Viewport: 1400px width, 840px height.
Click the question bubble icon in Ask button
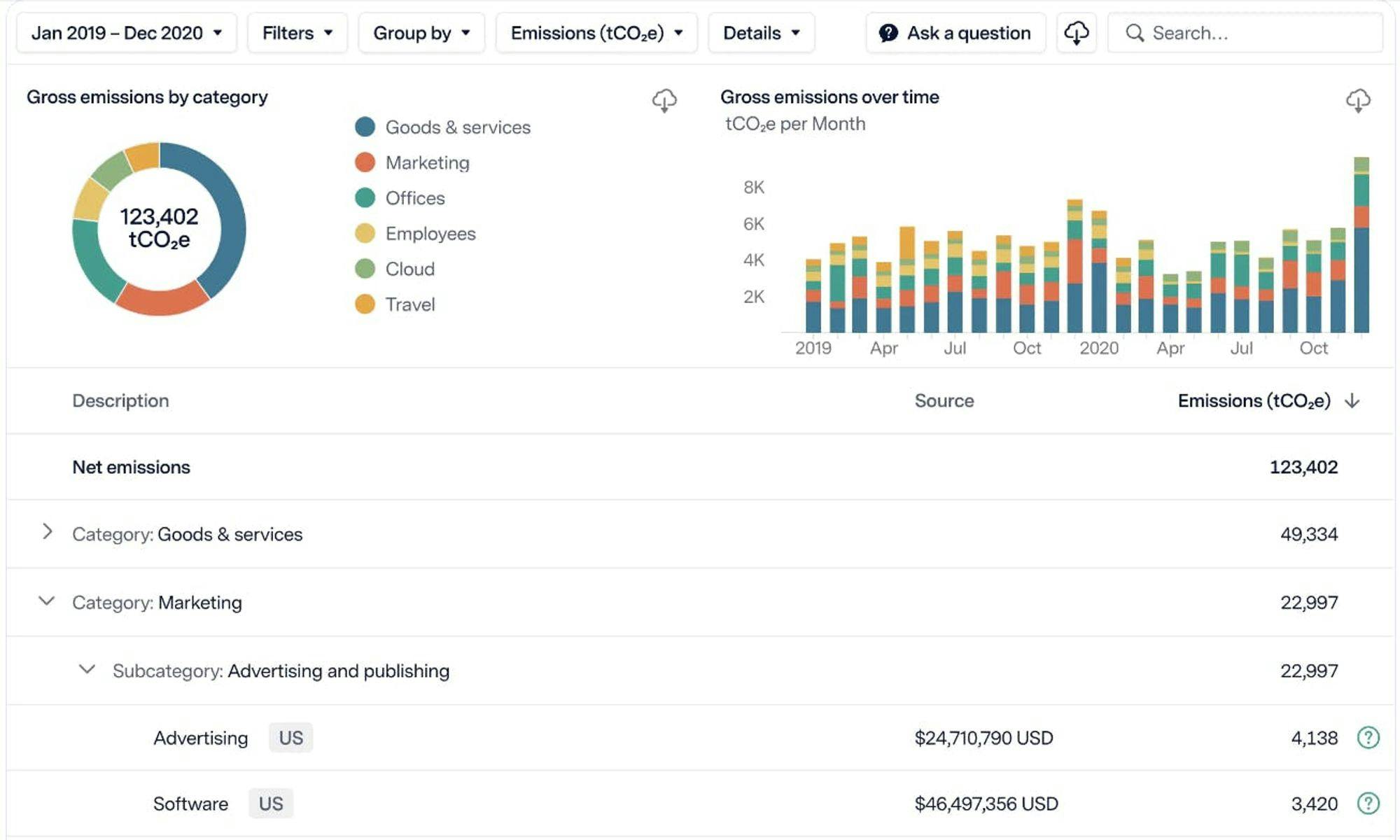(888, 33)
